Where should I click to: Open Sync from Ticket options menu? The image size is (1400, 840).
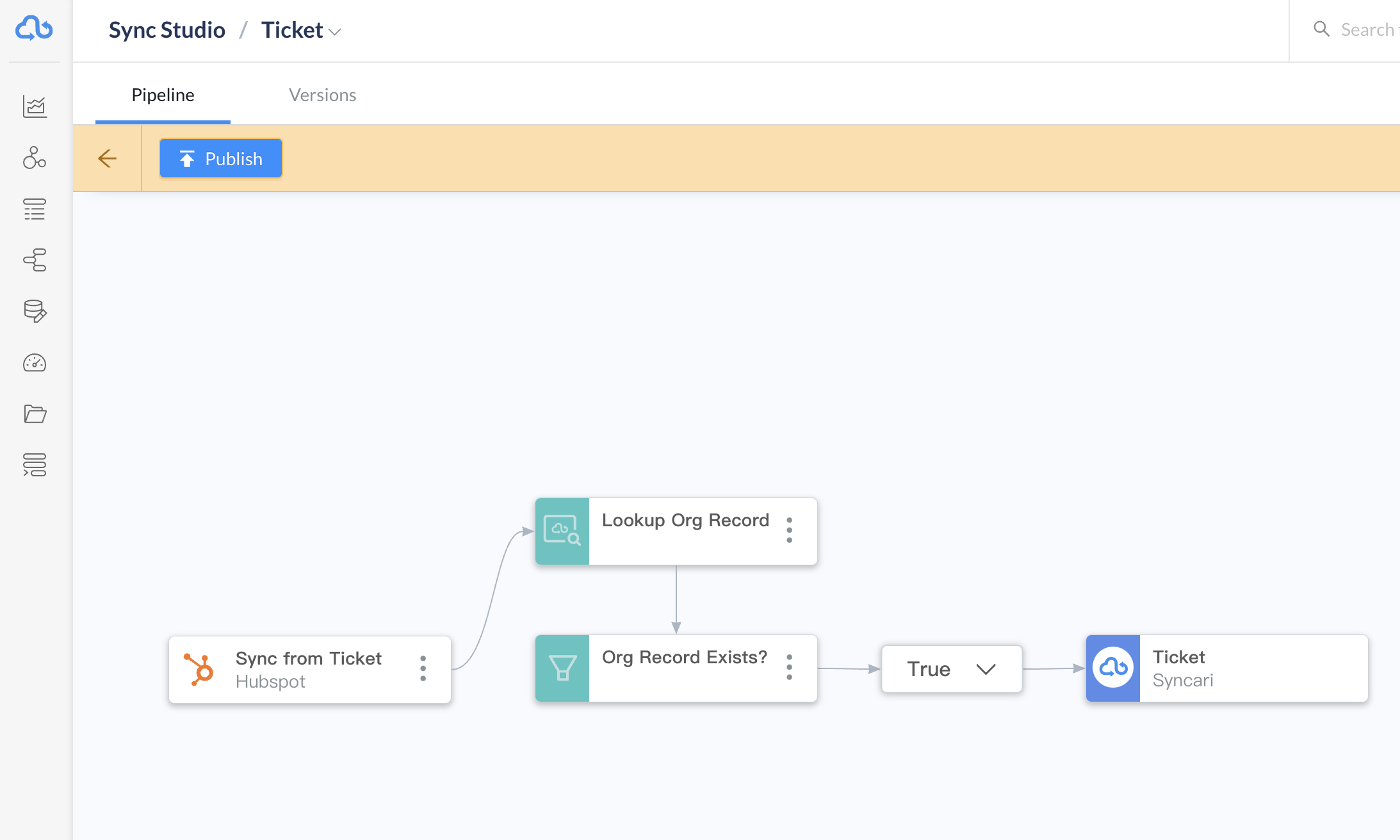[x=423, y=668]
